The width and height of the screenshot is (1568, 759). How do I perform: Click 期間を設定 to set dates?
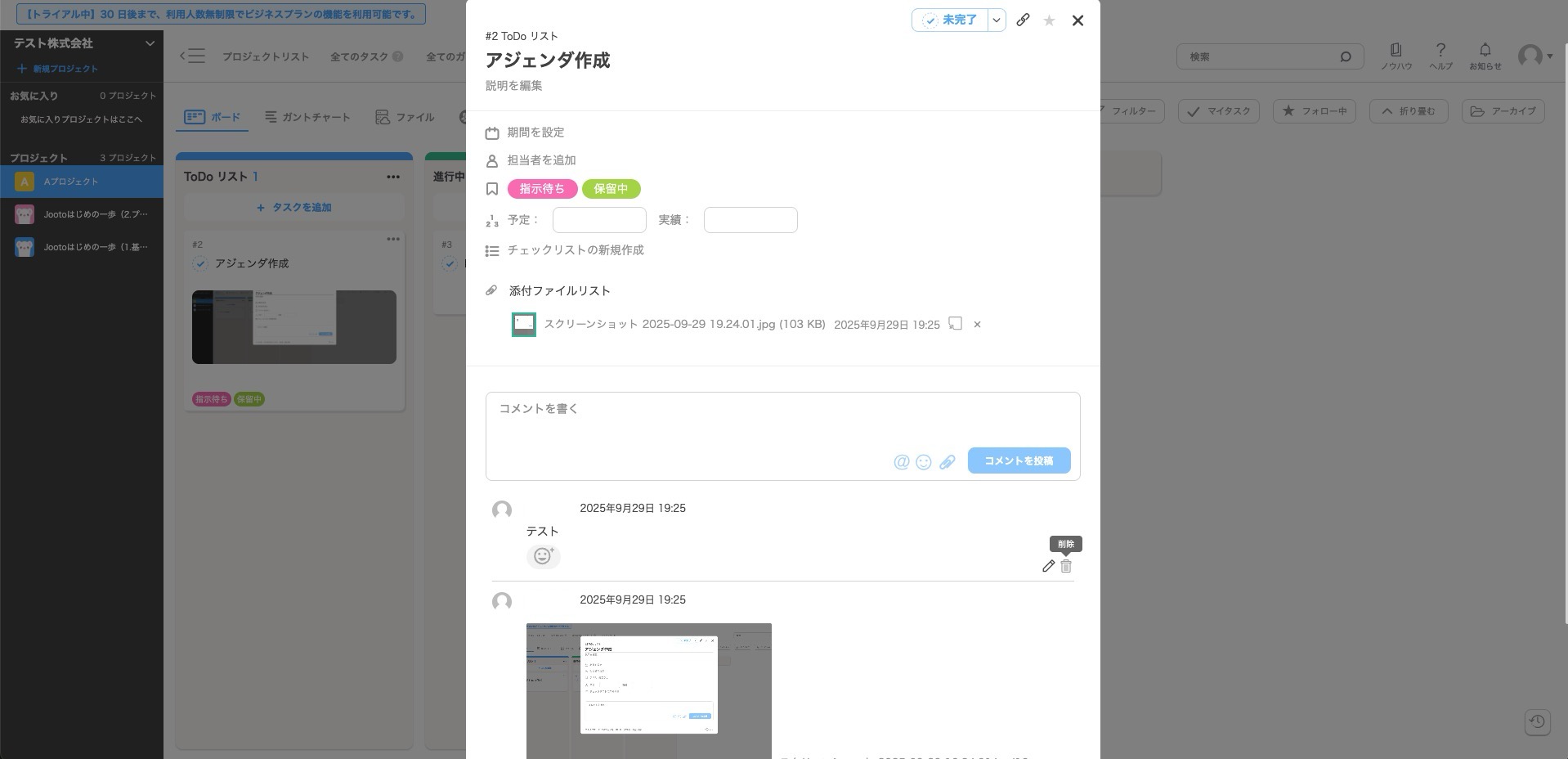tap(535, 132)
